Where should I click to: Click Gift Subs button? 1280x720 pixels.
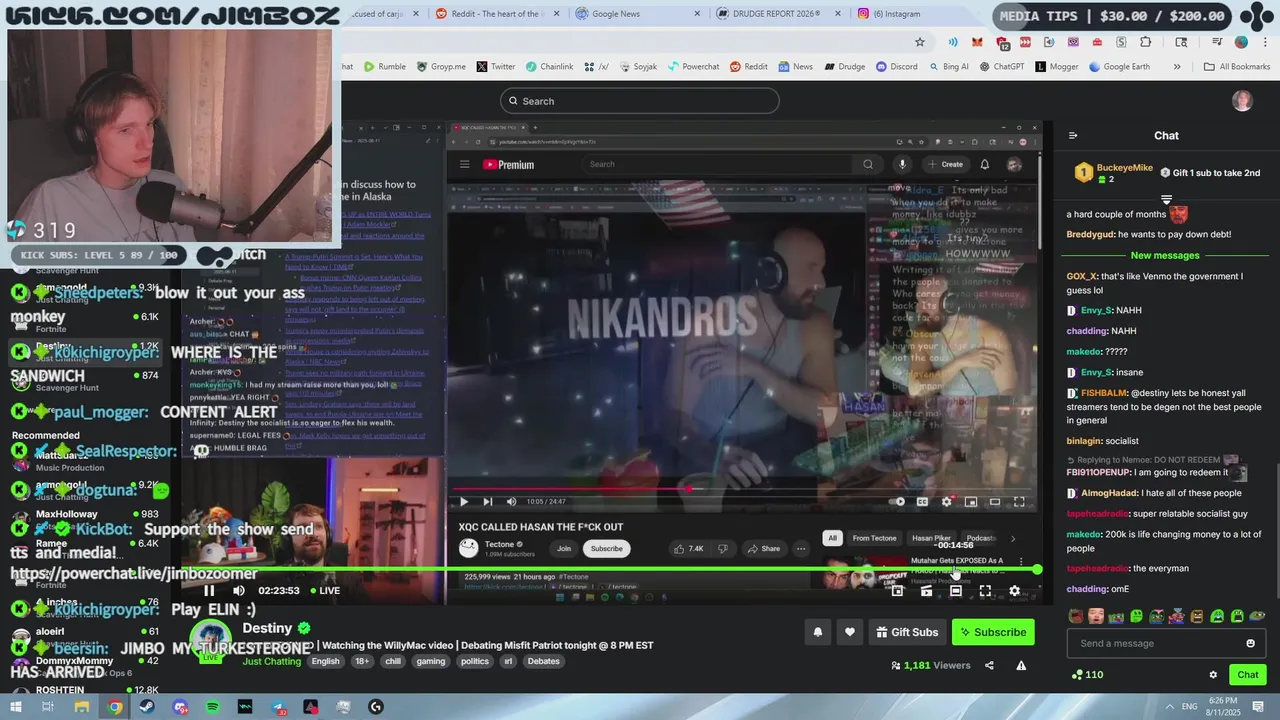point(907,632)
